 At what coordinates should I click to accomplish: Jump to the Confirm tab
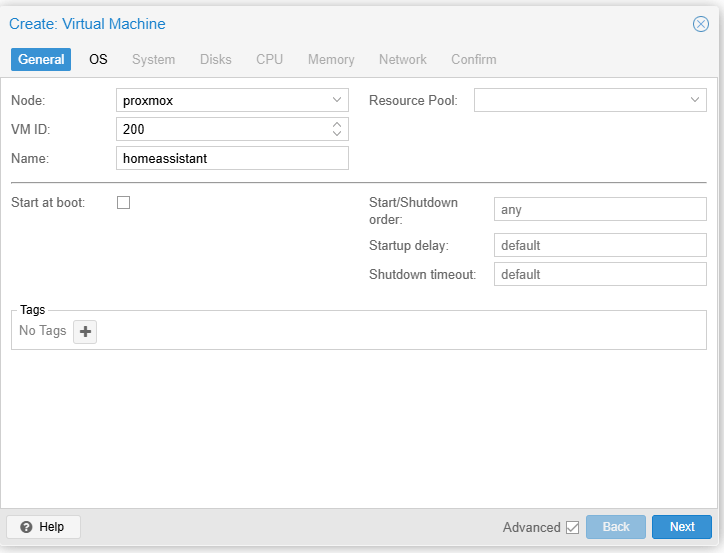473,60
